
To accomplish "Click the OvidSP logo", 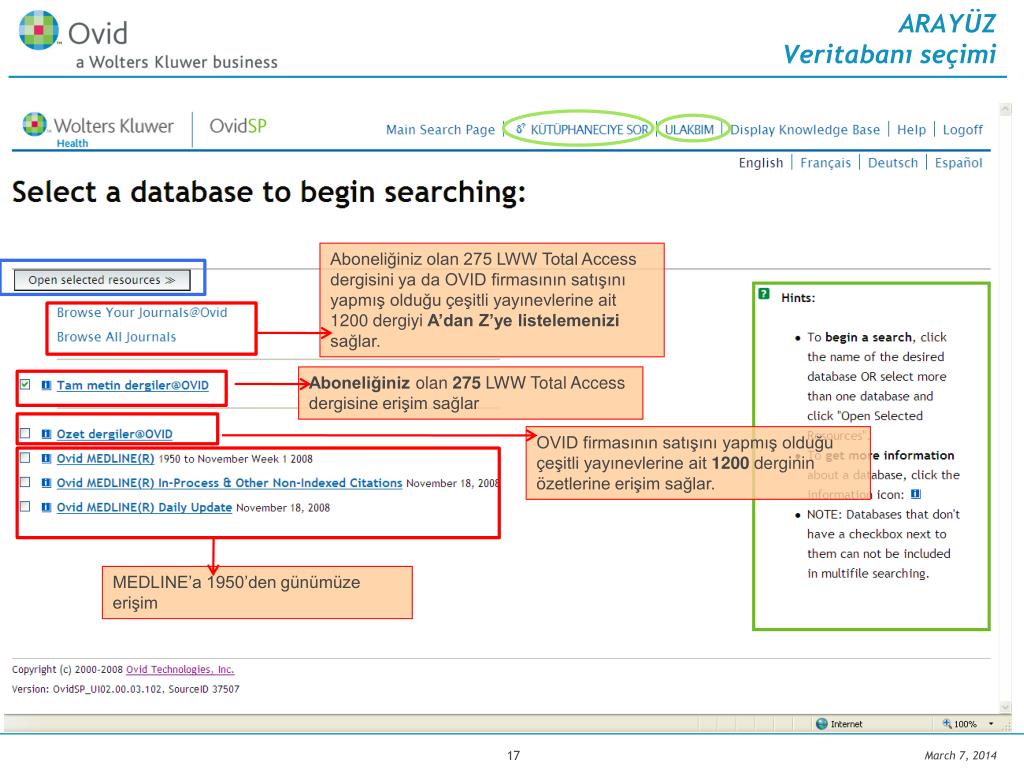I will (238, 125).
